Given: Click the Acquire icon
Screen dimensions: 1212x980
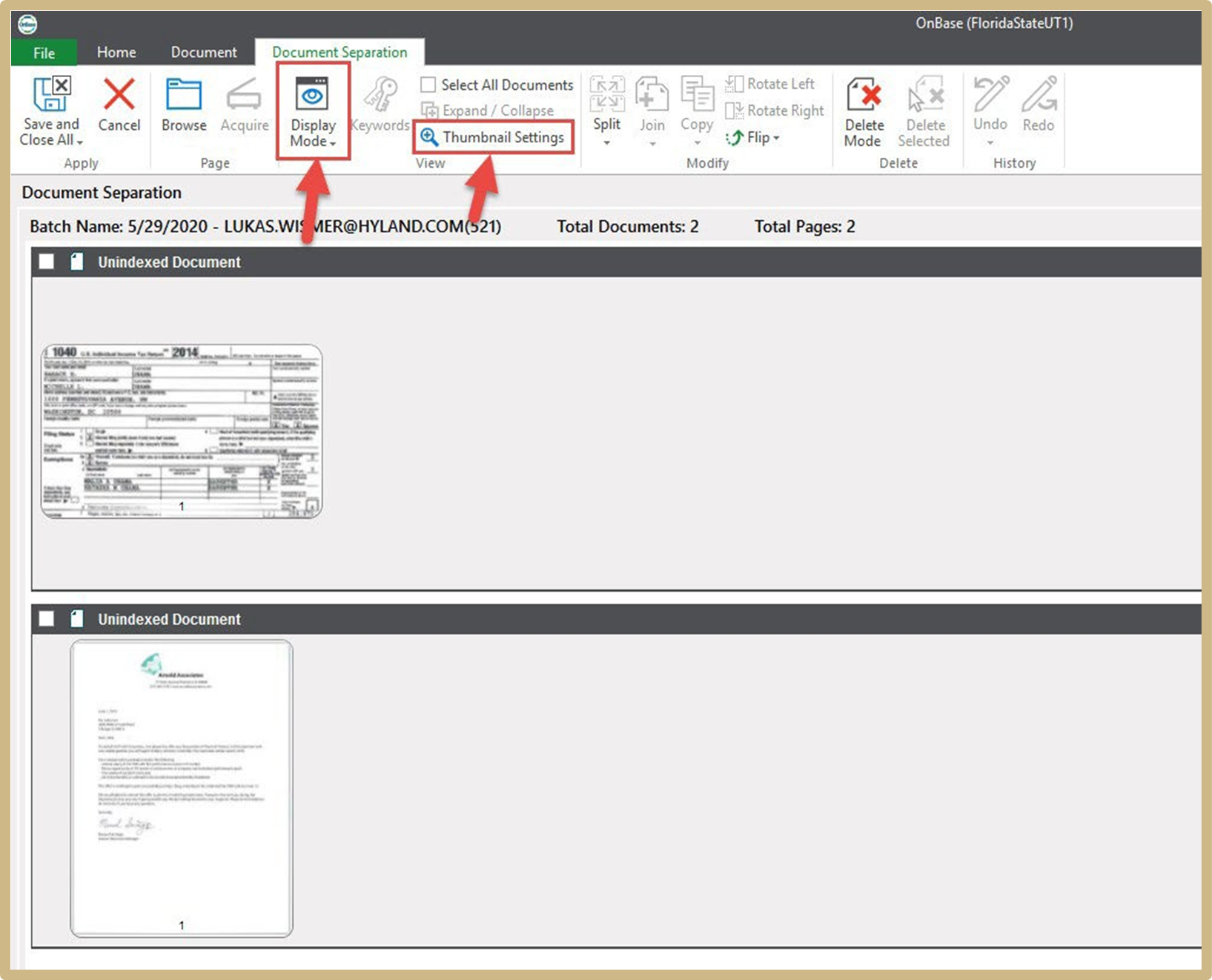Looking at the screenshot, I should tap(244, 104).
